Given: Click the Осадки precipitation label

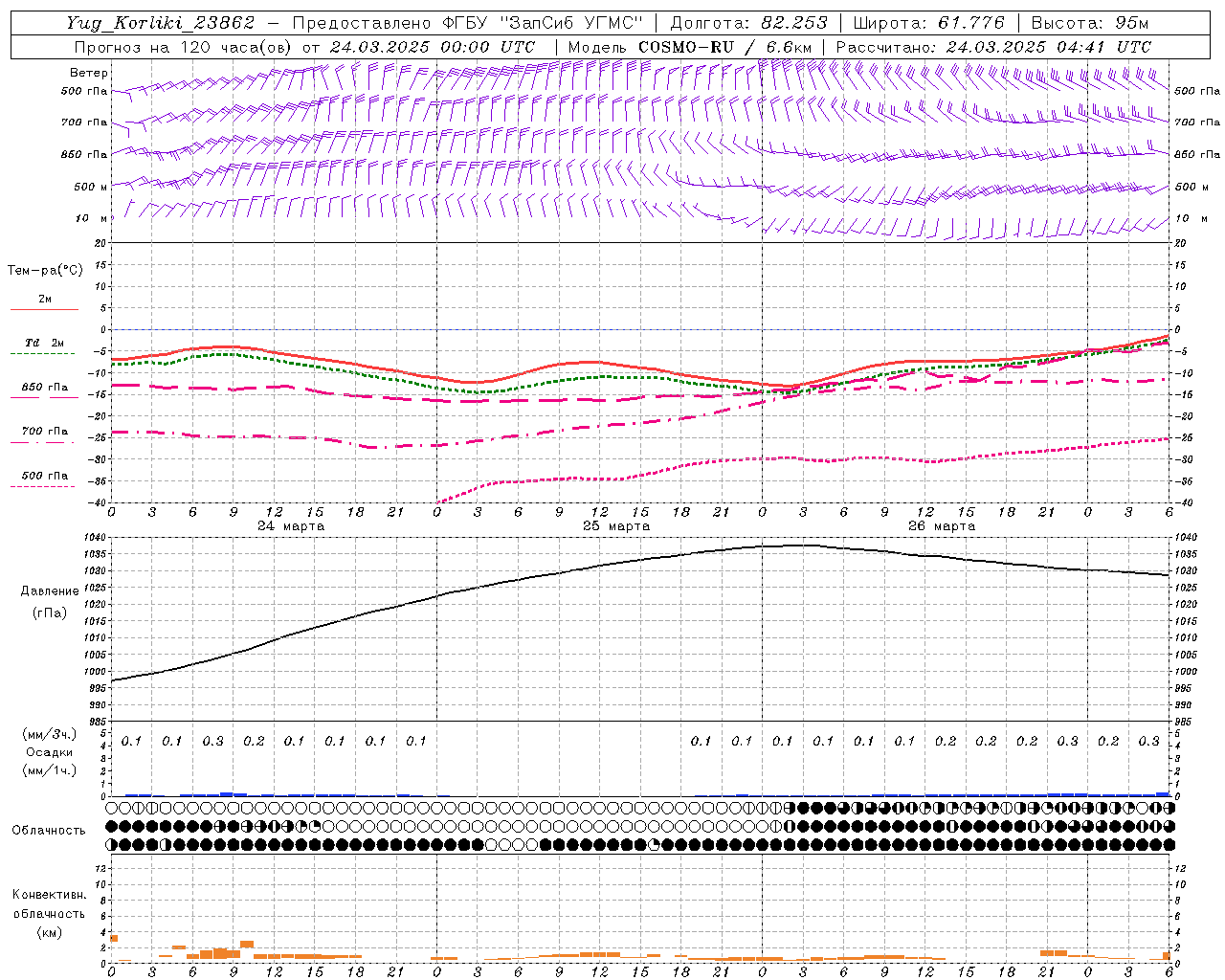Looking at the screenshot, I should 50,752.
